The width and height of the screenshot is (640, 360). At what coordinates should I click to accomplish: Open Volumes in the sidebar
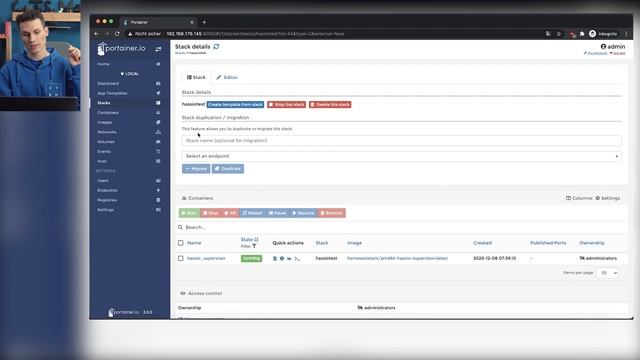coord(106,142)
